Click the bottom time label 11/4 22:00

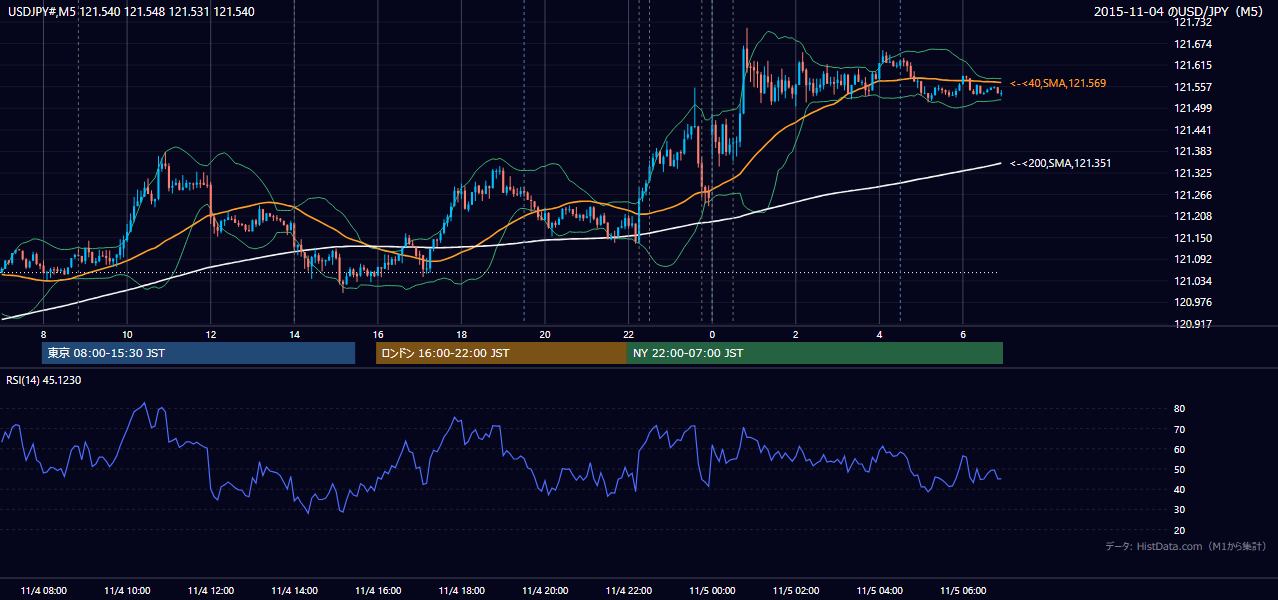[x=629, y=591]
